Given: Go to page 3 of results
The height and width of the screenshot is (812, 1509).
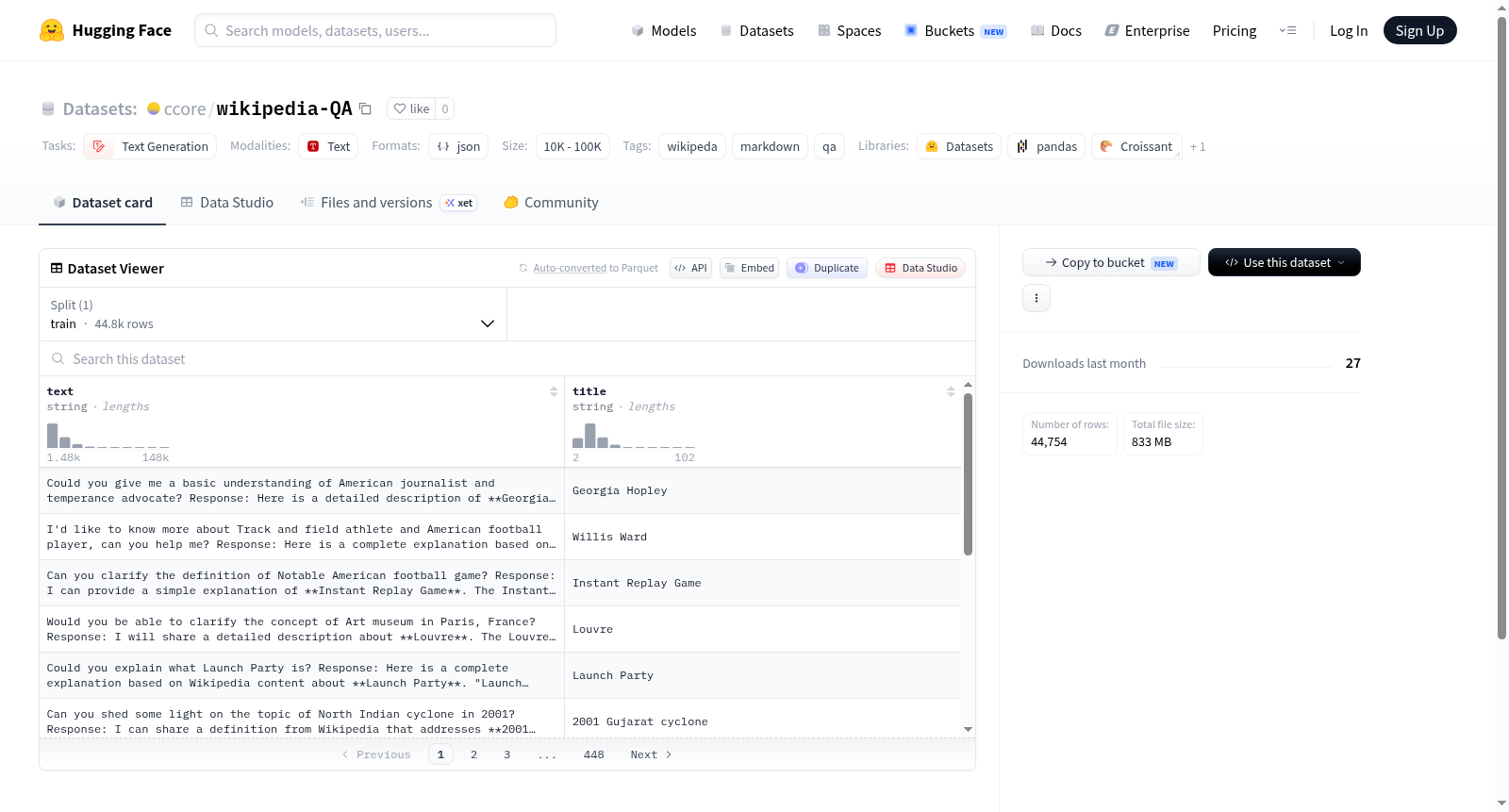Looking at the screenshot, I should click(x=506, y=754).
